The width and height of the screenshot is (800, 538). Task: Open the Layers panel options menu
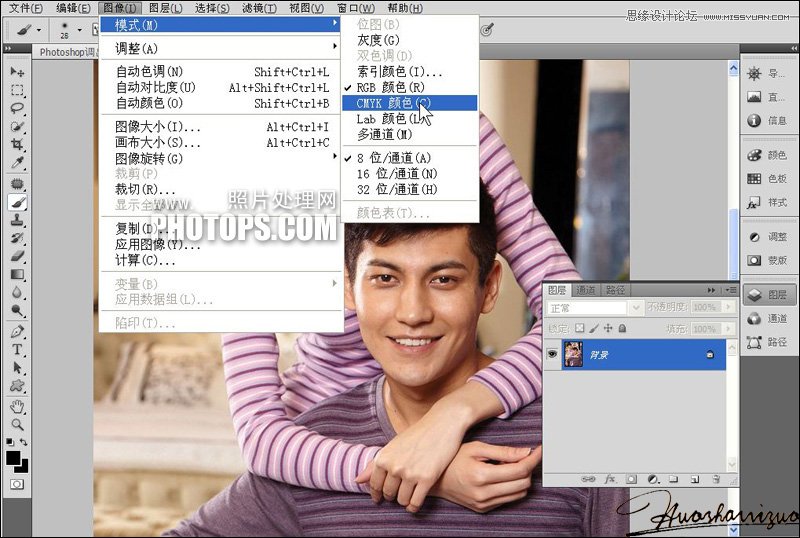click(731, 290)
